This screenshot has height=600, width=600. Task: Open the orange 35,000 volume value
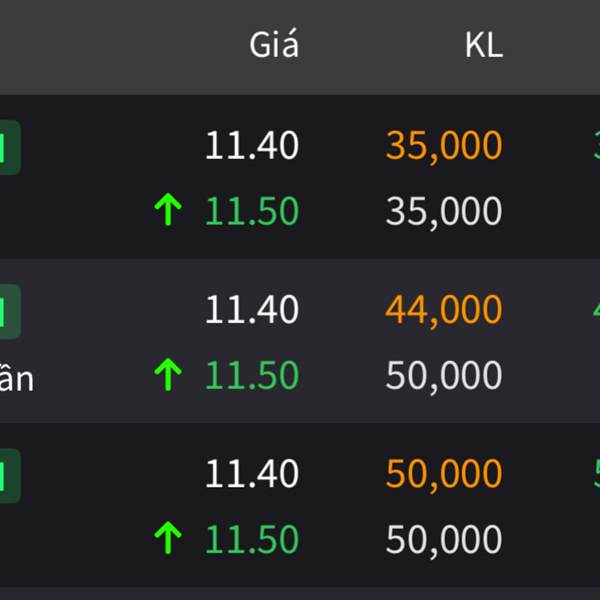click(444, 147)
